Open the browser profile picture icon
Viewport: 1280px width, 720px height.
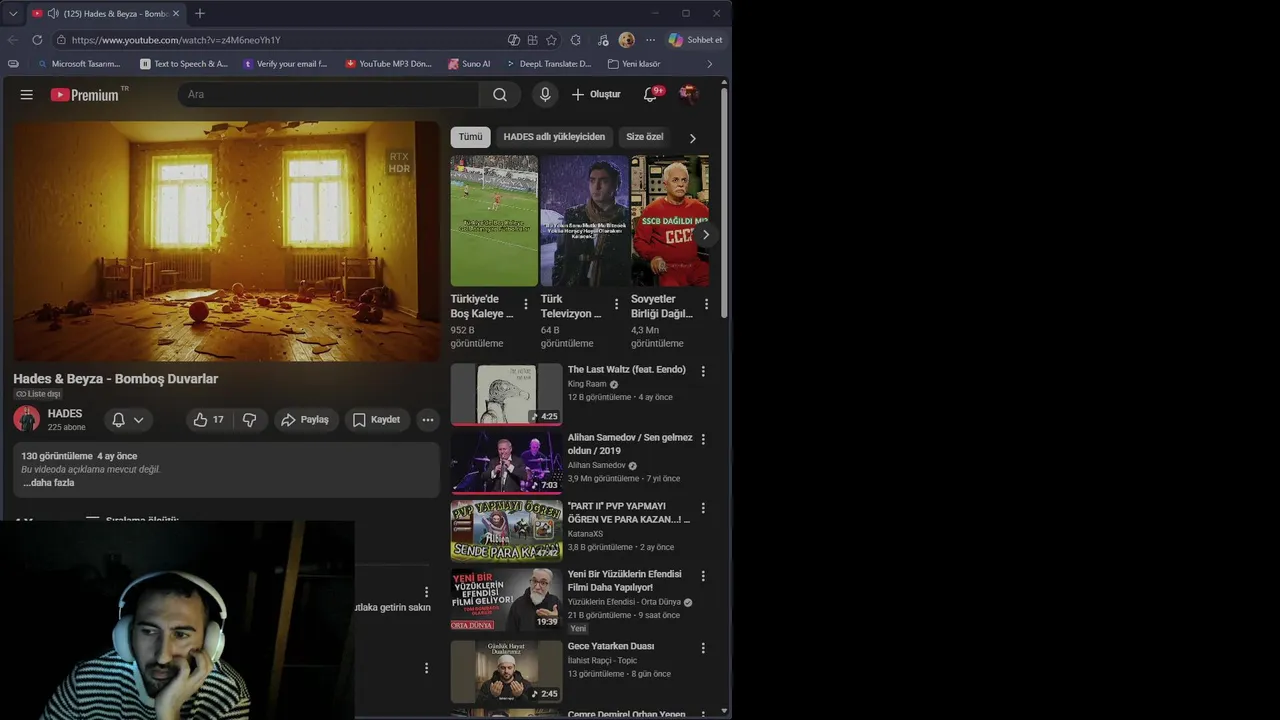(627, 40)
